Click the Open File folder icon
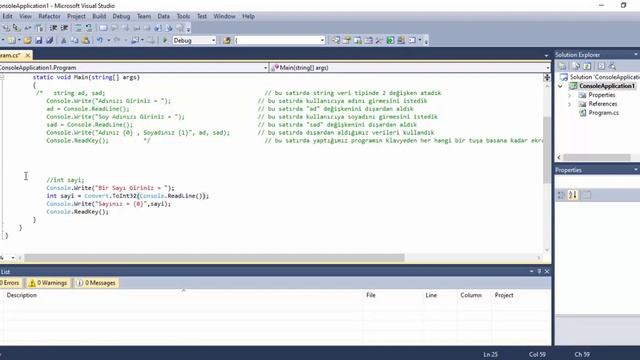Screen dimensions: 640x360 [x=27, y=40]
